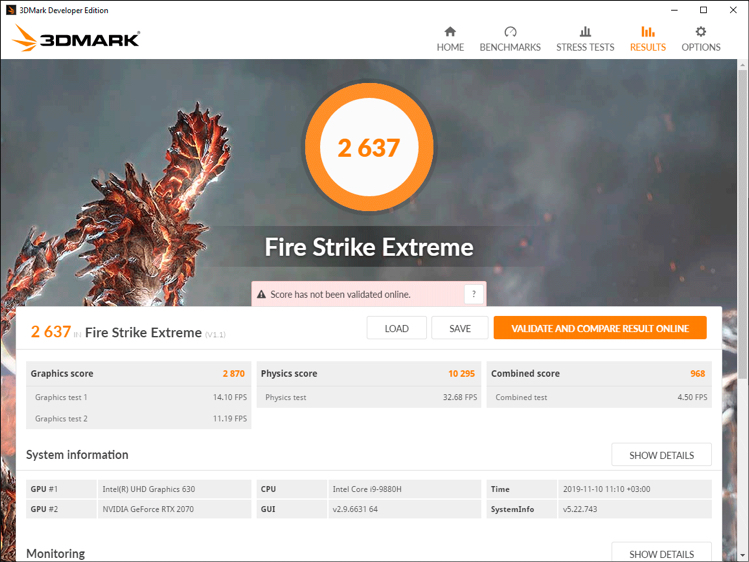The image size is (749, 562).
Task: Show details for System information
Action: [x=661, y=455]
